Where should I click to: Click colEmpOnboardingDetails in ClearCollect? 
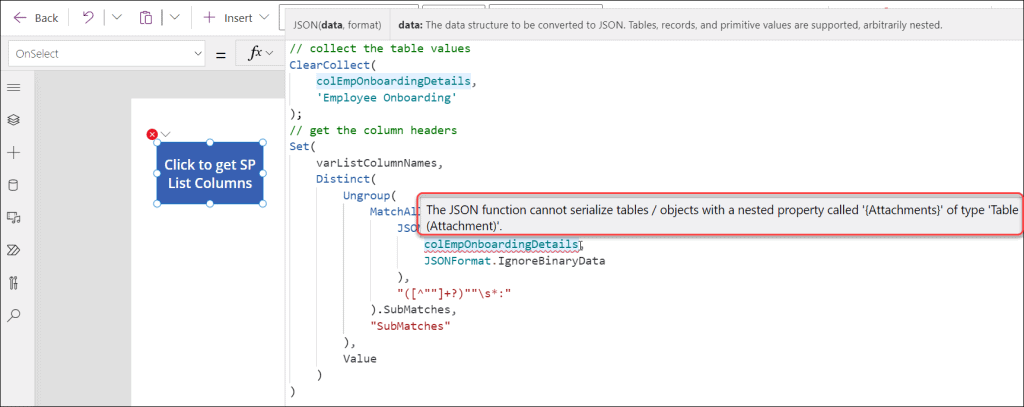393,82
